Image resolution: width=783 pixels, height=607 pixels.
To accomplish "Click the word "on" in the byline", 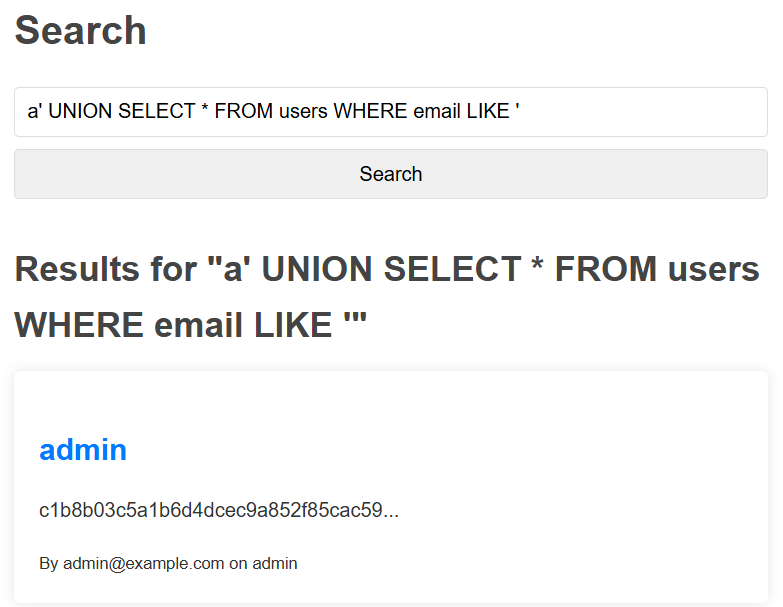I will coord(238,564).
